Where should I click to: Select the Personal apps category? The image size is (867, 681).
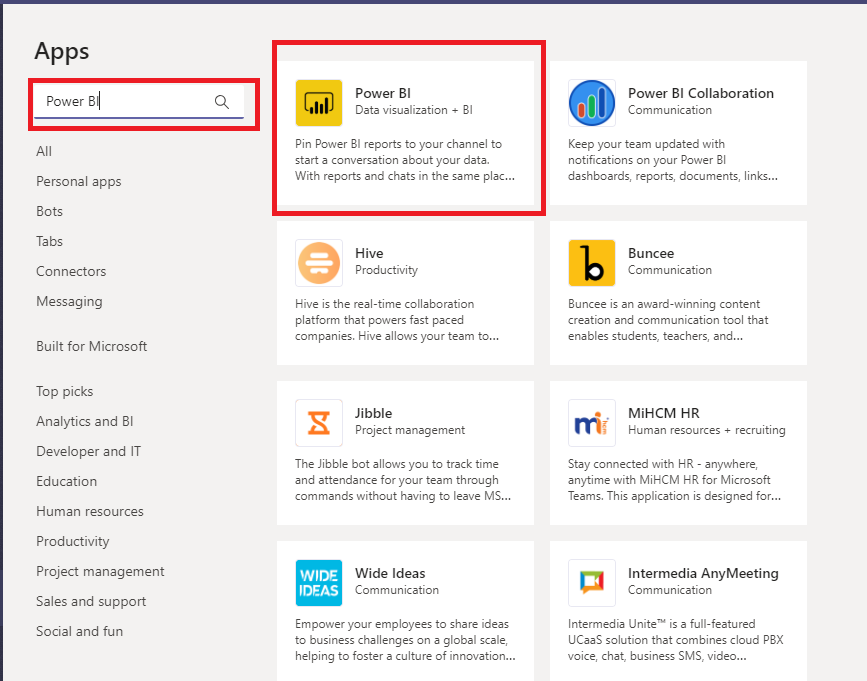pos(79,181)
